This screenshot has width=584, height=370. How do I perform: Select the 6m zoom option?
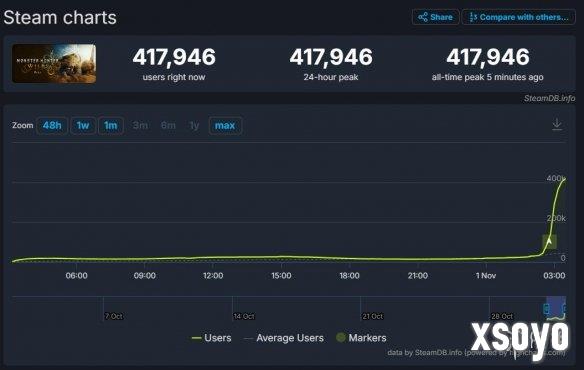point(168,126)
